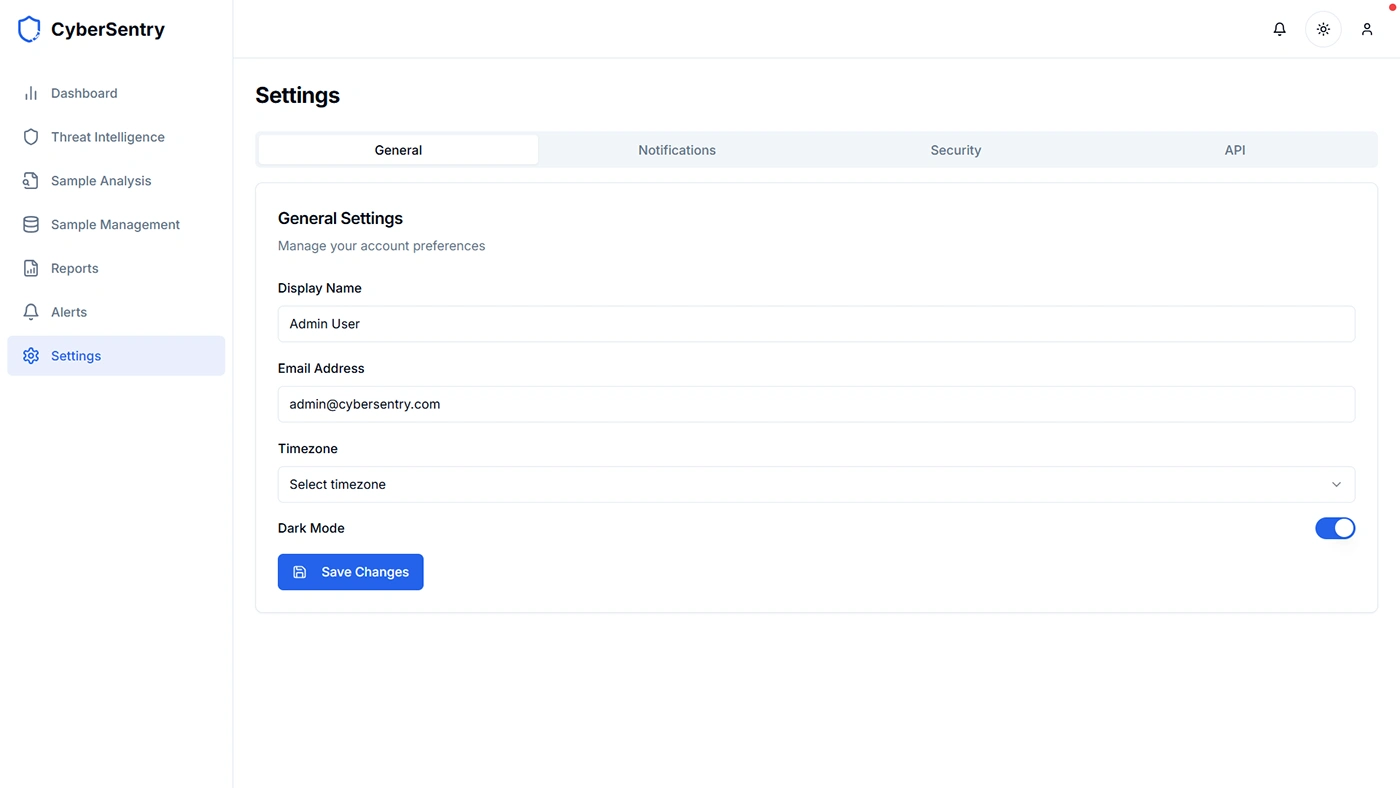The width and height of the screenshot is (1400, 788).
Task: Click the Email Address input field
Action: [815, 404]
